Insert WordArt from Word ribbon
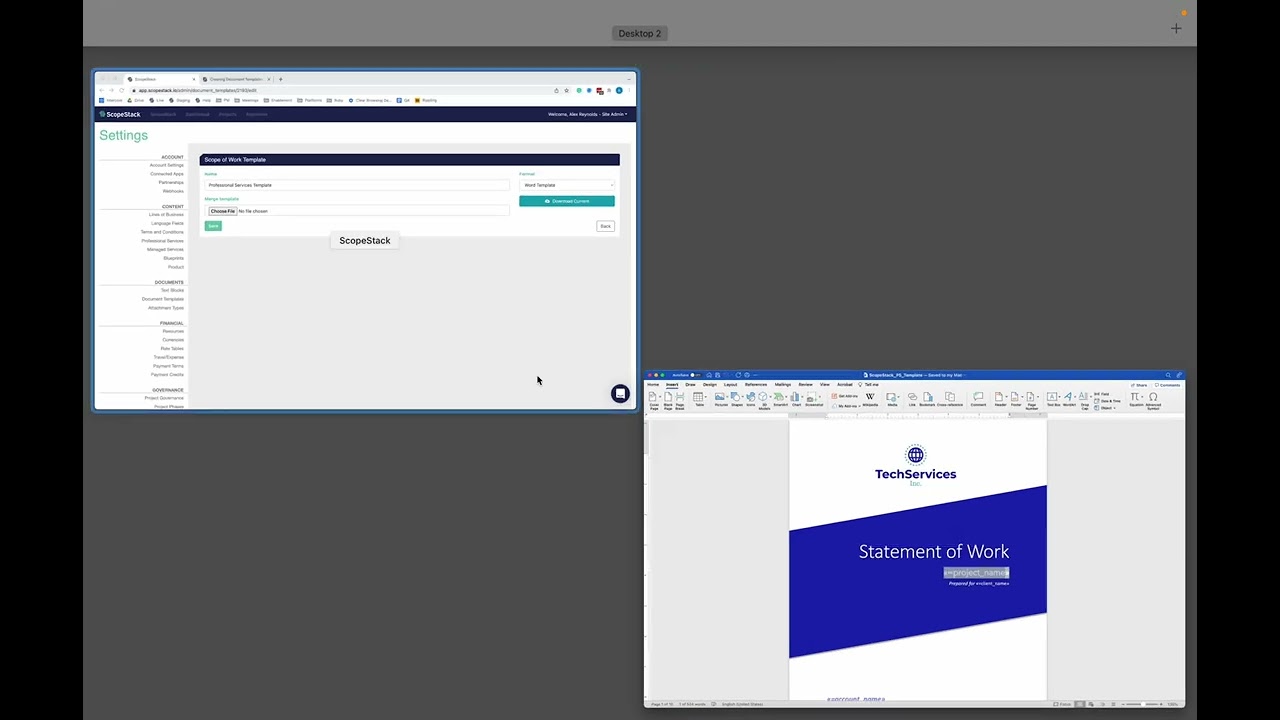1280x720 pixels. pyautogui.click(x=1069, y=400)
